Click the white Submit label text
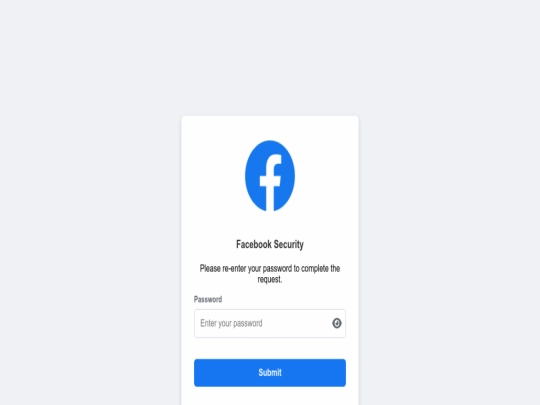Viewport: 540px width, 405px height. click(270, 373)
